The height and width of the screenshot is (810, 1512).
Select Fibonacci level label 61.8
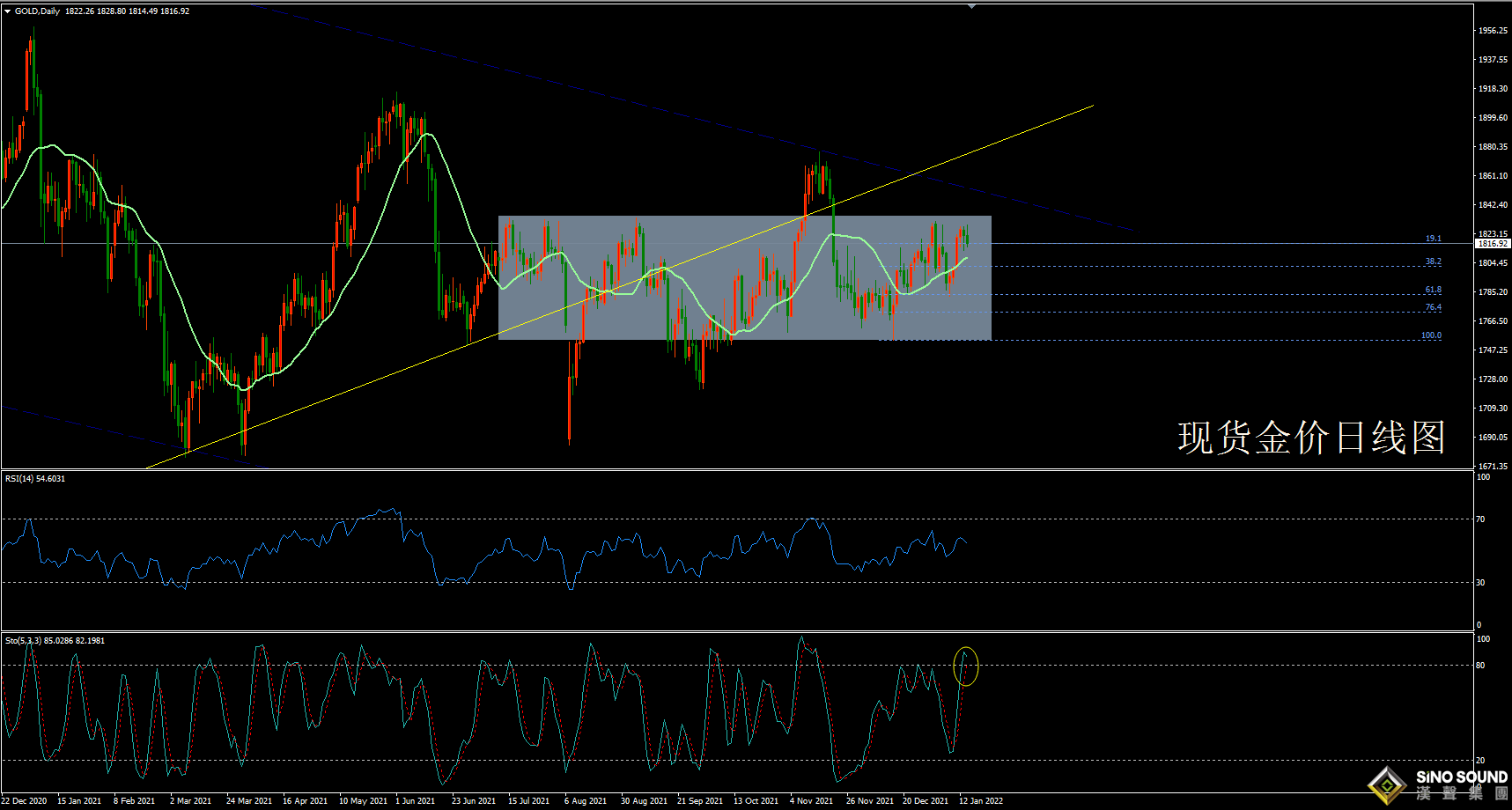pyautogui.click(x=1434, y=290)
